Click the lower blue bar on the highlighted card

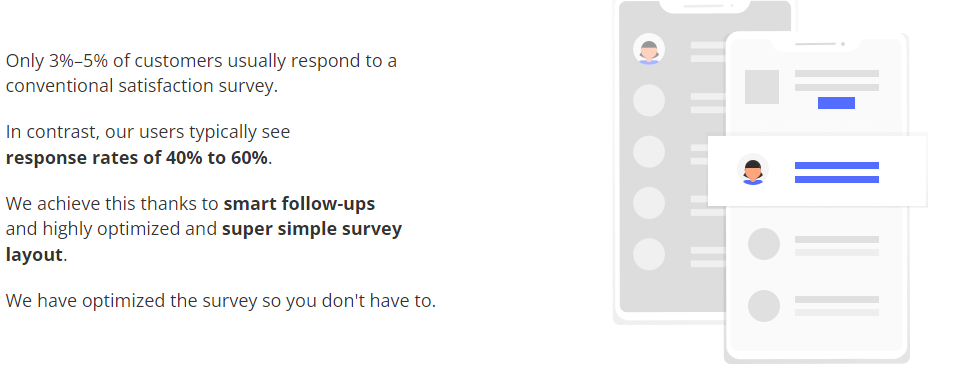837,179
